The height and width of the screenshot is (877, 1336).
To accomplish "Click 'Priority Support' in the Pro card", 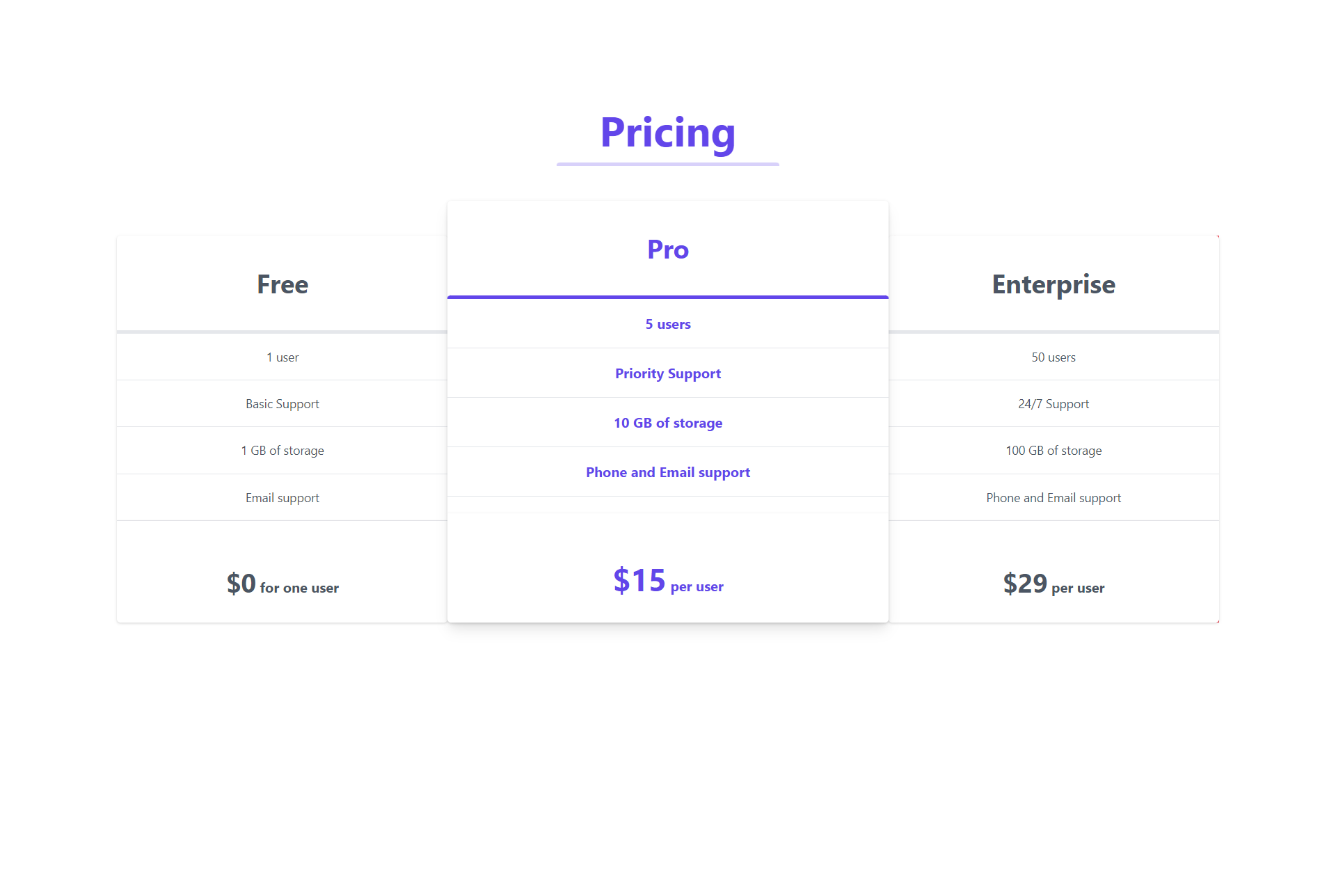I will 668,373.
